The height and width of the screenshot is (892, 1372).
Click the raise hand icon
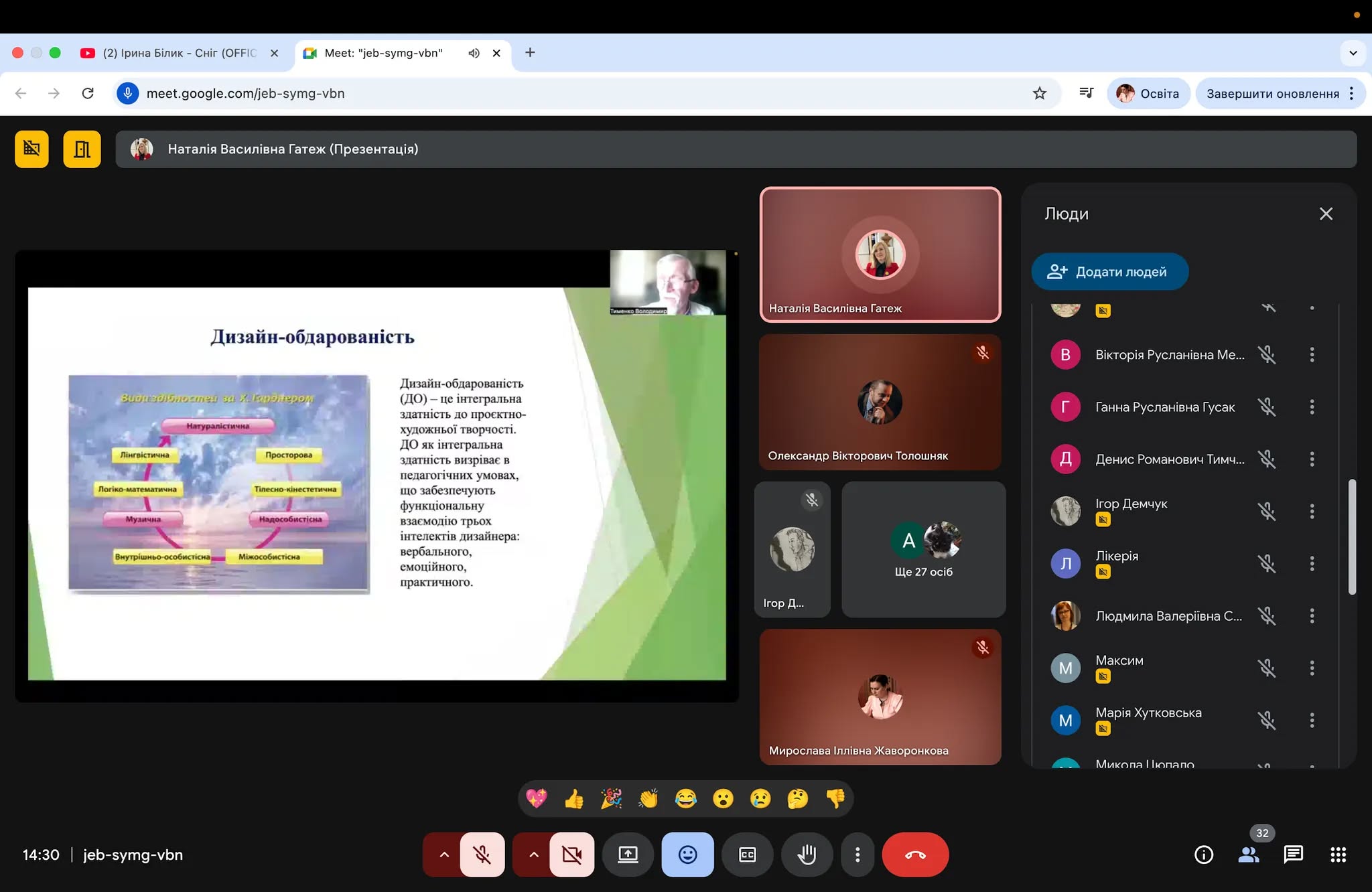click(807, 854)
